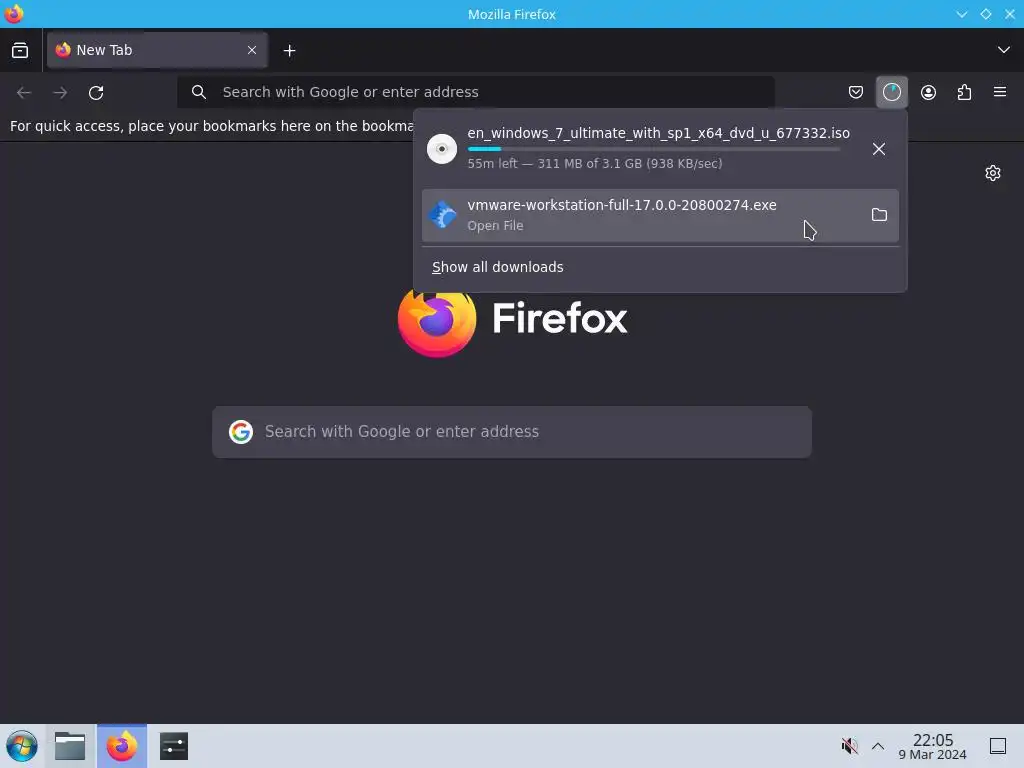Expand hidden system tray icons arrow
Screen dimensions: 1024x768
pos(878,746)
